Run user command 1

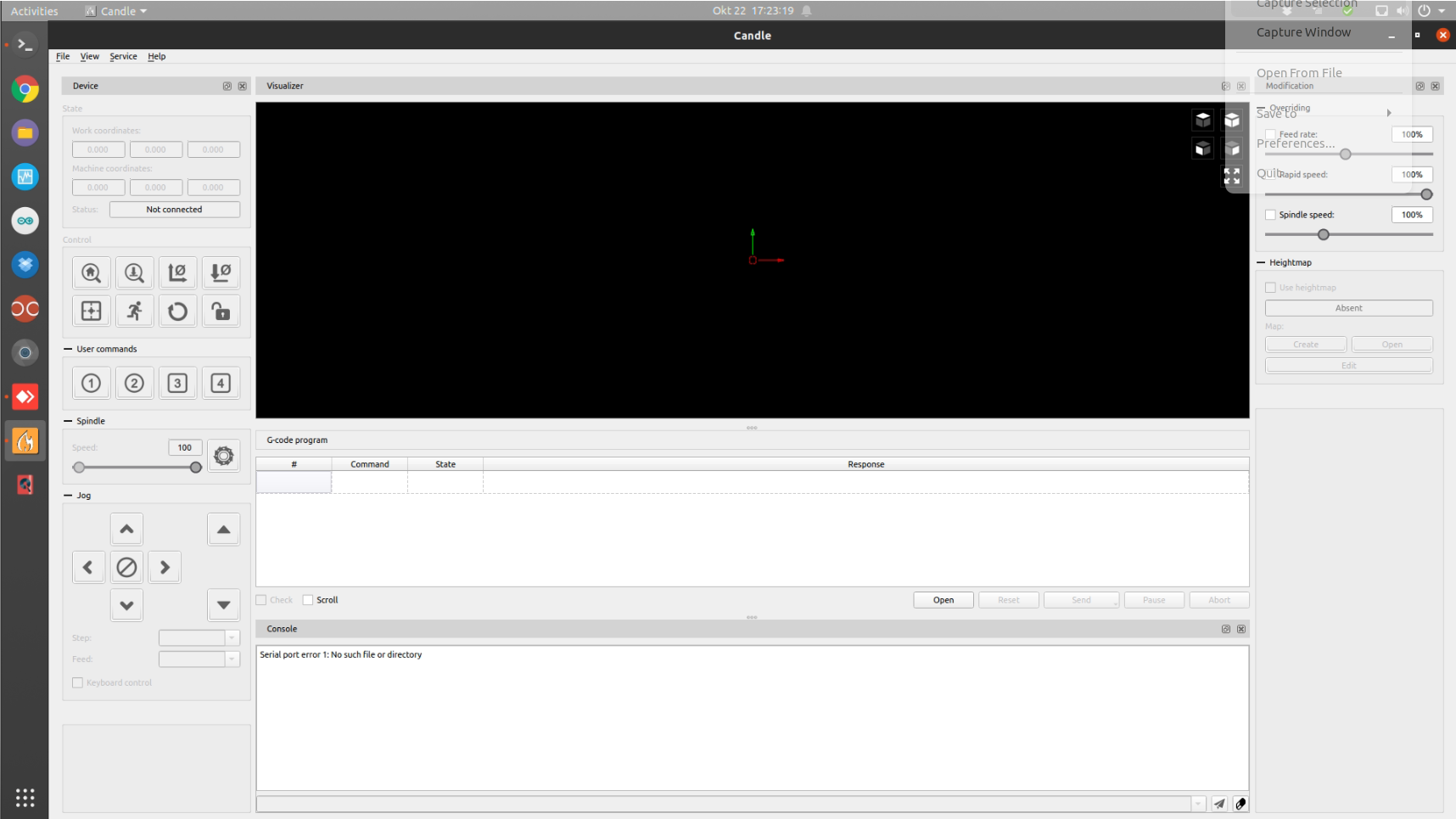coord(91,383)
